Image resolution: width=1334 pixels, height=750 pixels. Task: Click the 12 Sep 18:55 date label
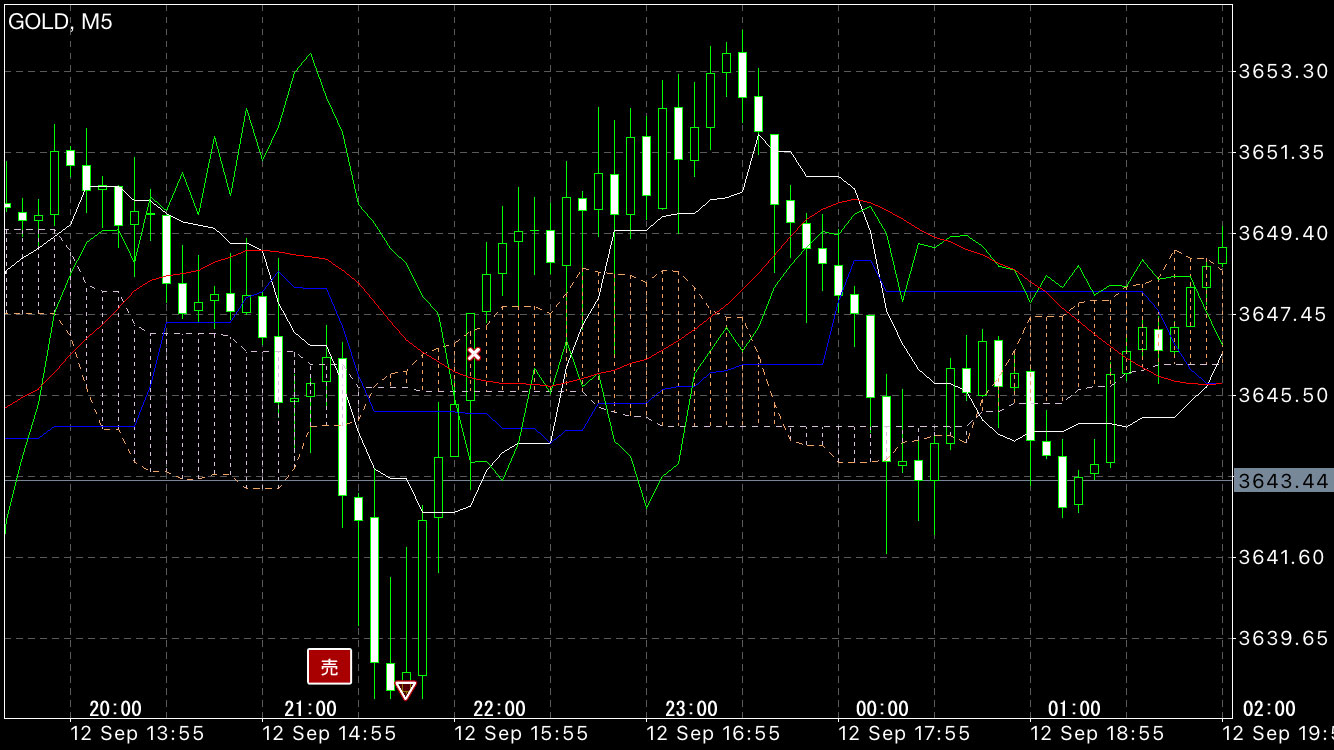click(x=1097, y=734)
